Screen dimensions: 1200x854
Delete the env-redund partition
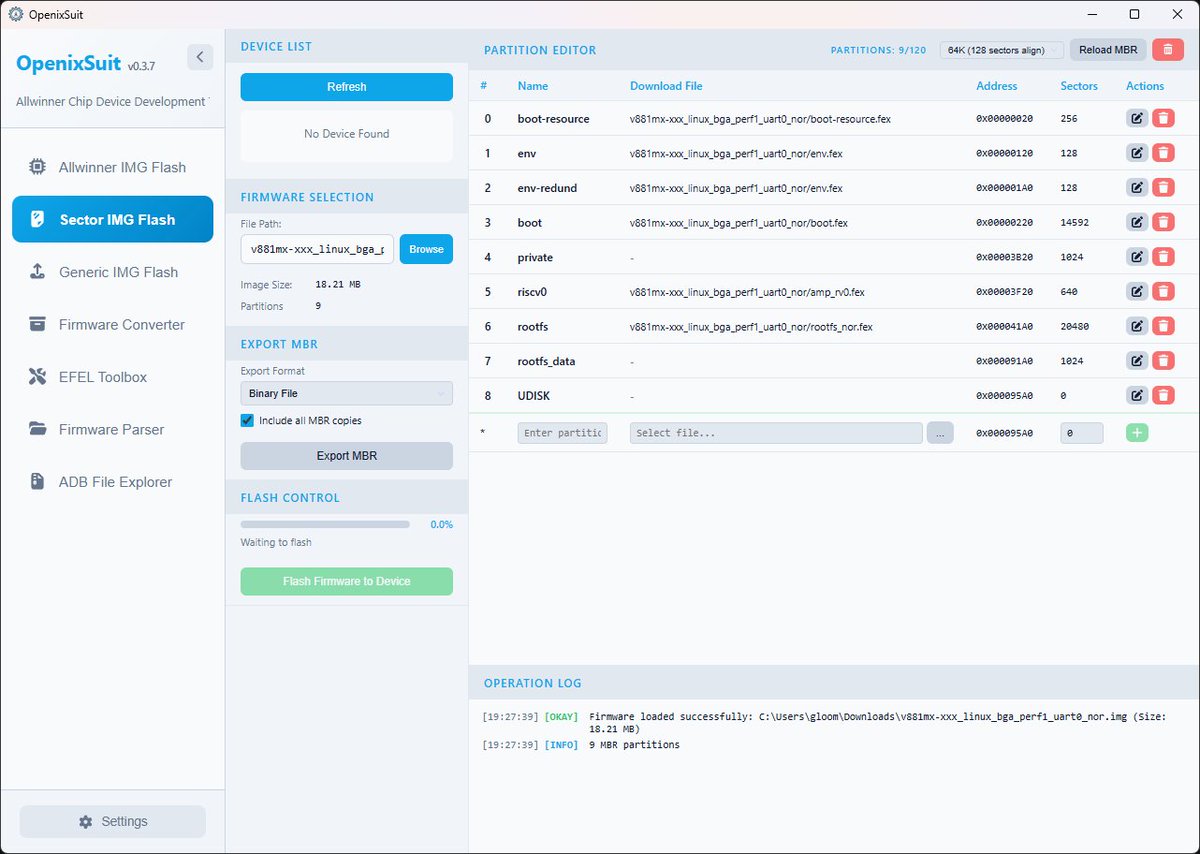click(x=1163, y=187)
